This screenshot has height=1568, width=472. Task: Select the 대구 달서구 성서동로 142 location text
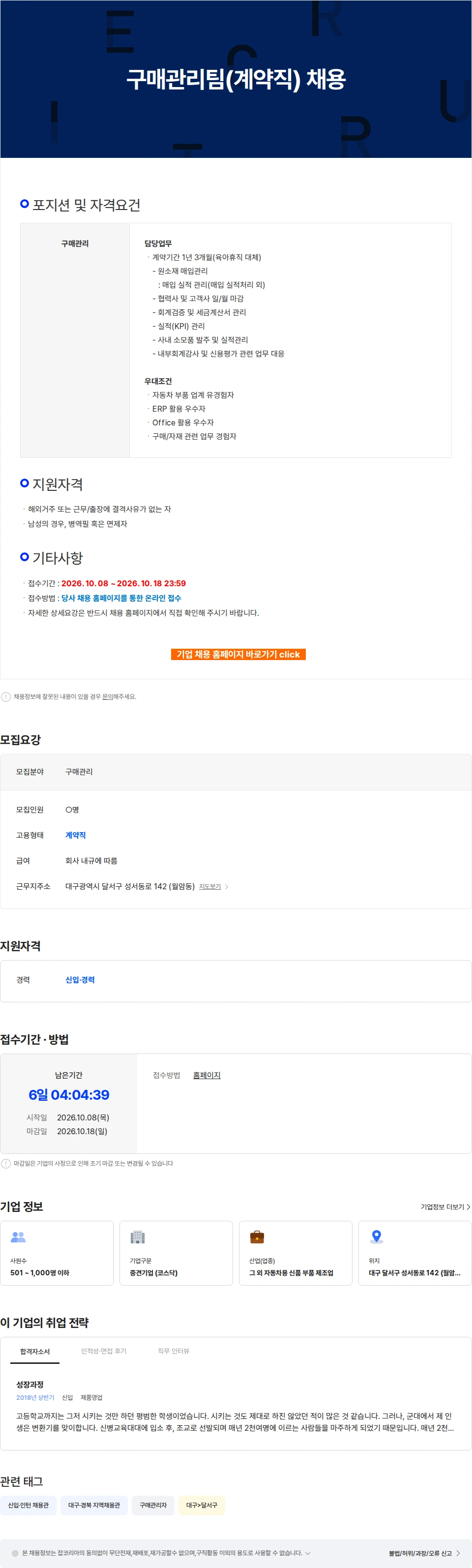[x=414, y=1273]
